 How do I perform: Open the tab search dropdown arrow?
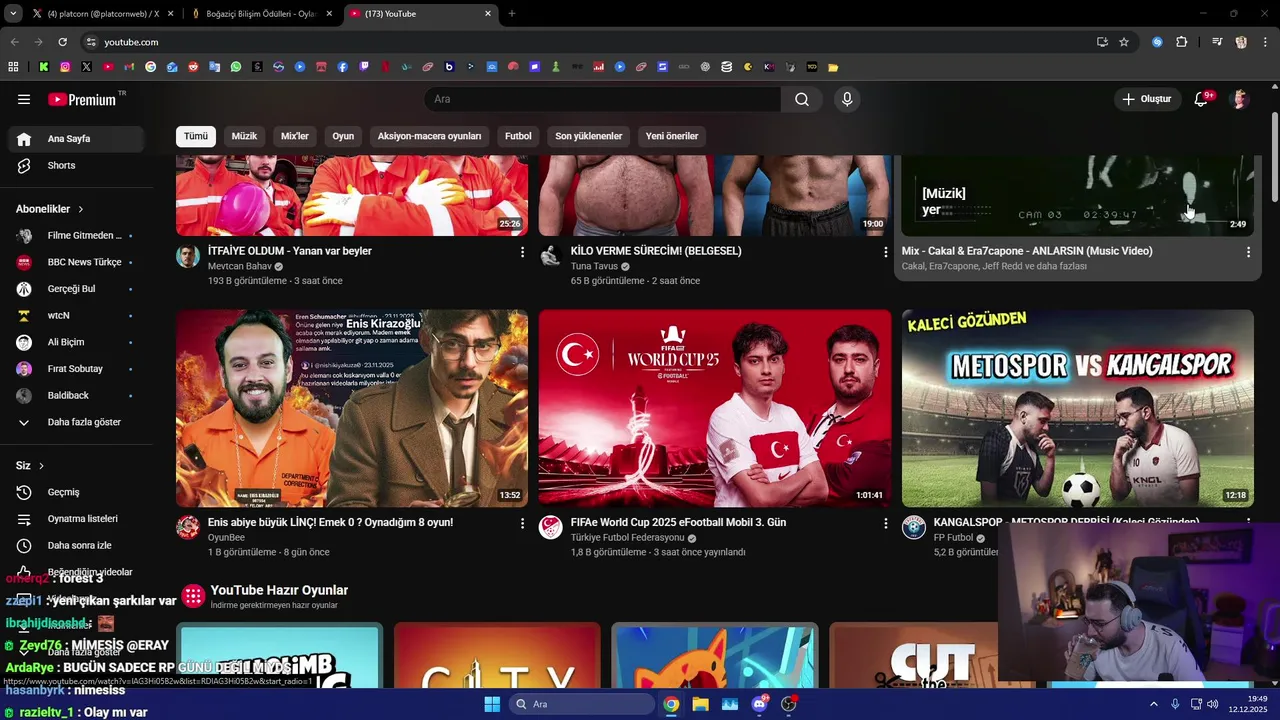[x=13, y=13]
